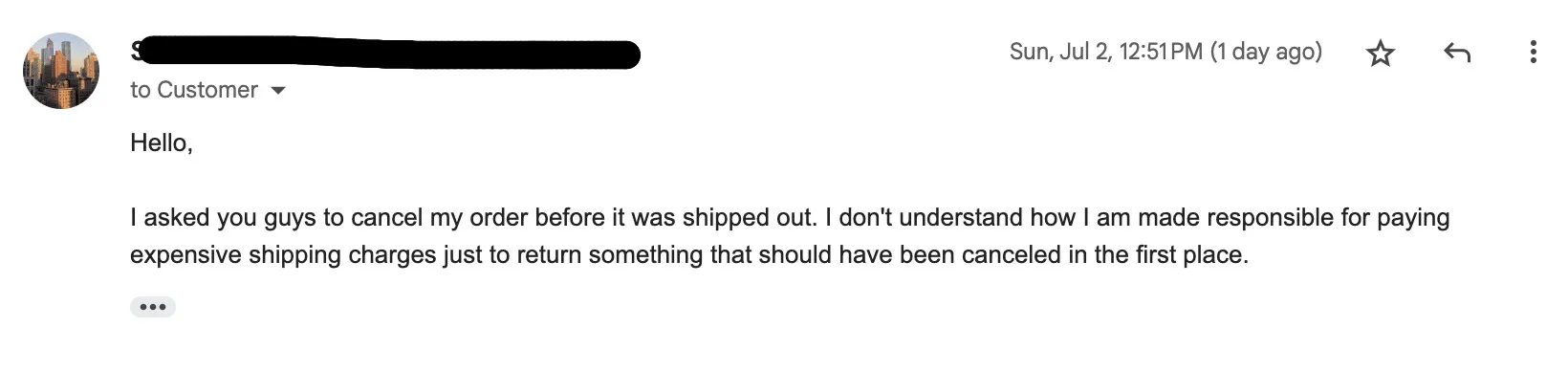Viewport: 1568px width, 371px height.
Task: Click the "(1 day ago)" label
Action: pyautogui.click(x=1267, y=52)
